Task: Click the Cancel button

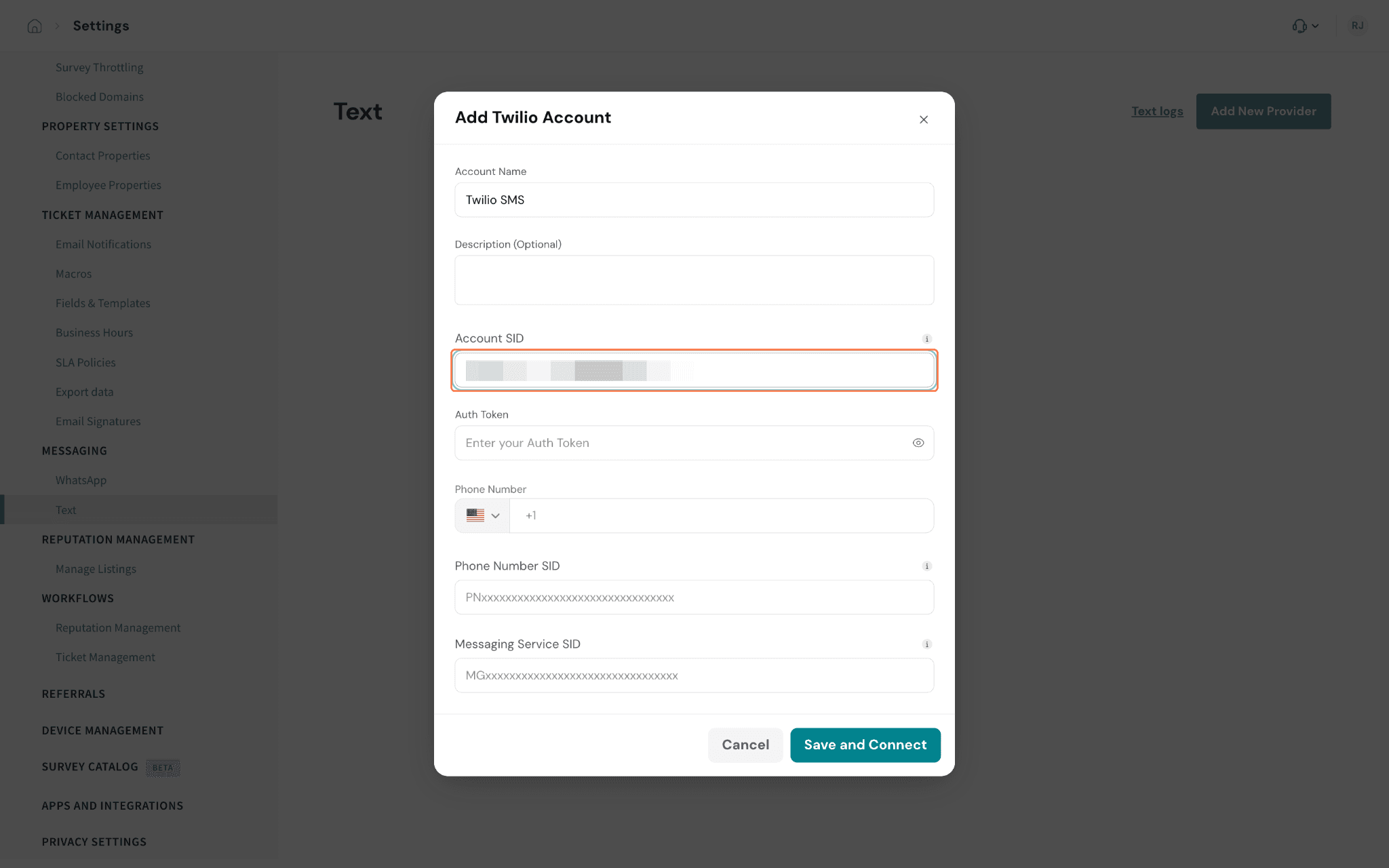Action: [x=745, y=745]
